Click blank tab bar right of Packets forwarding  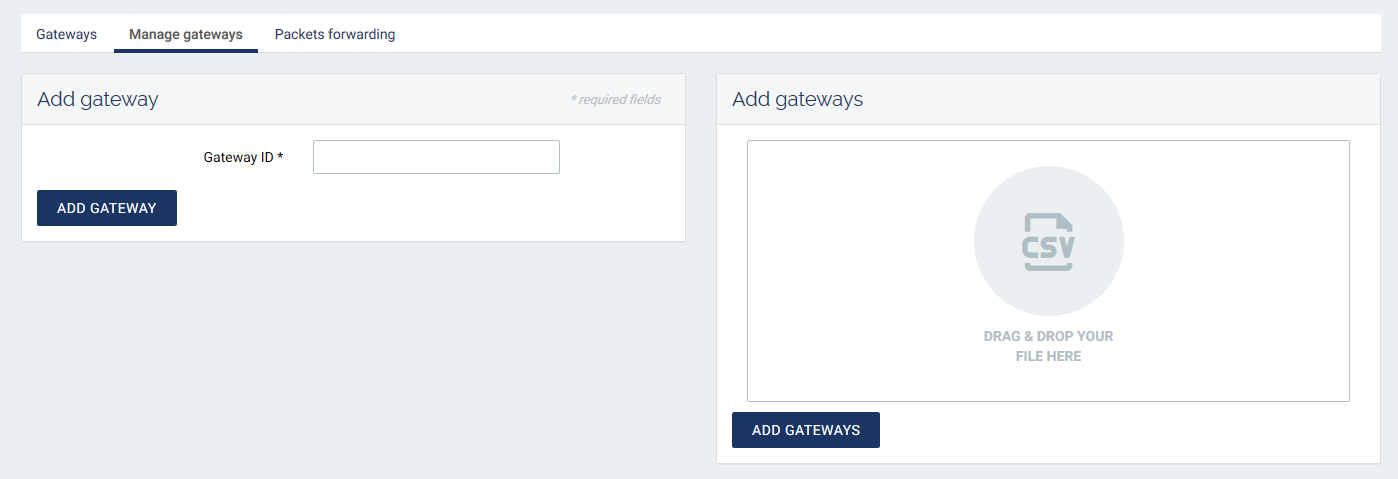pos(850,34)
